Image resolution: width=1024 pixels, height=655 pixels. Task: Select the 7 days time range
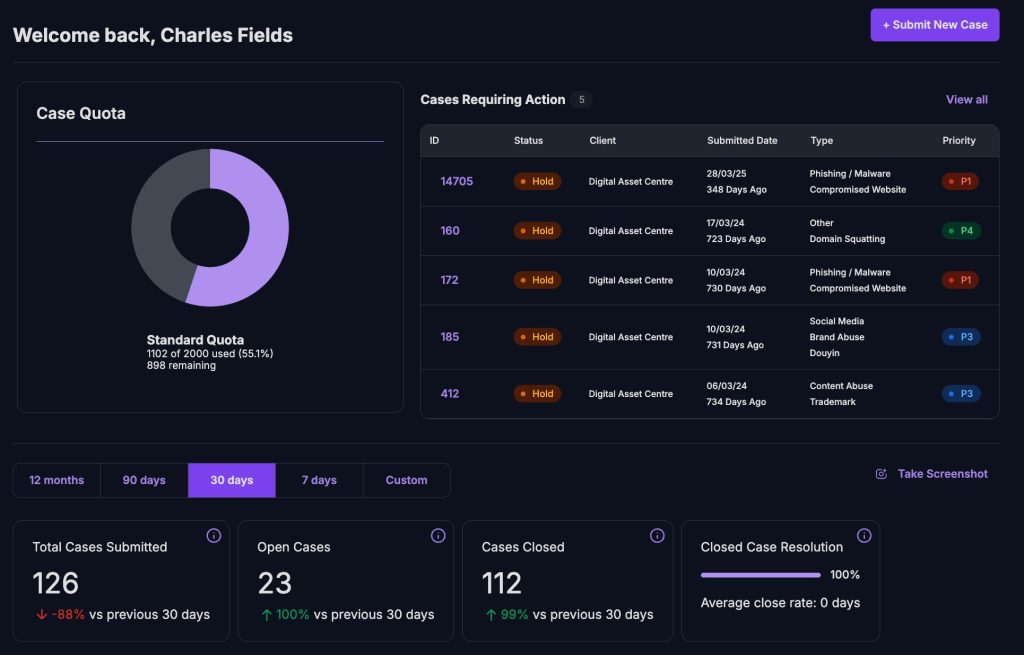(319, 480)
